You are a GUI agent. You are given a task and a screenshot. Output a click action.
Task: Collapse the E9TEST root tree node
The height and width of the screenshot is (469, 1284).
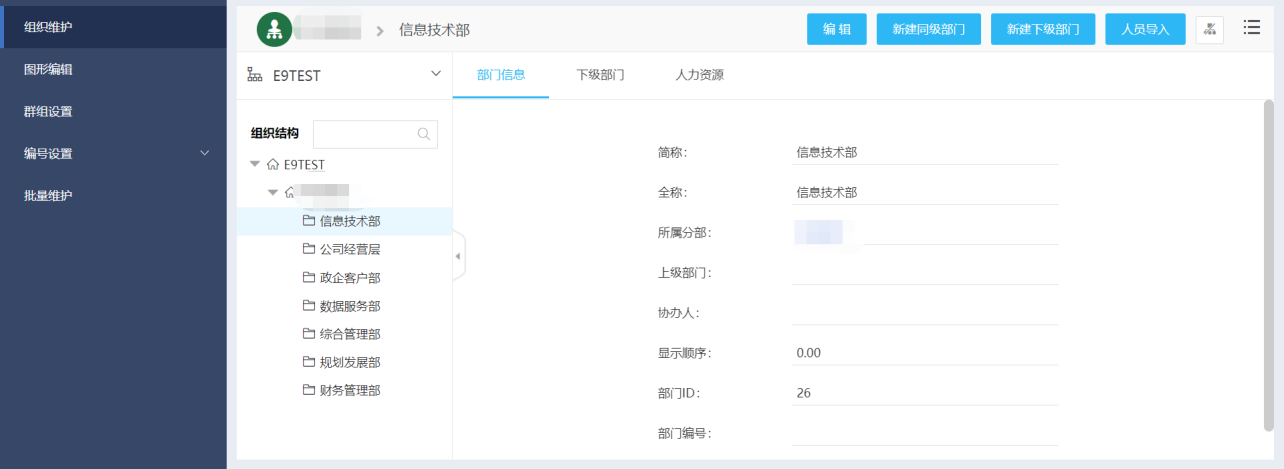[255, 164]
